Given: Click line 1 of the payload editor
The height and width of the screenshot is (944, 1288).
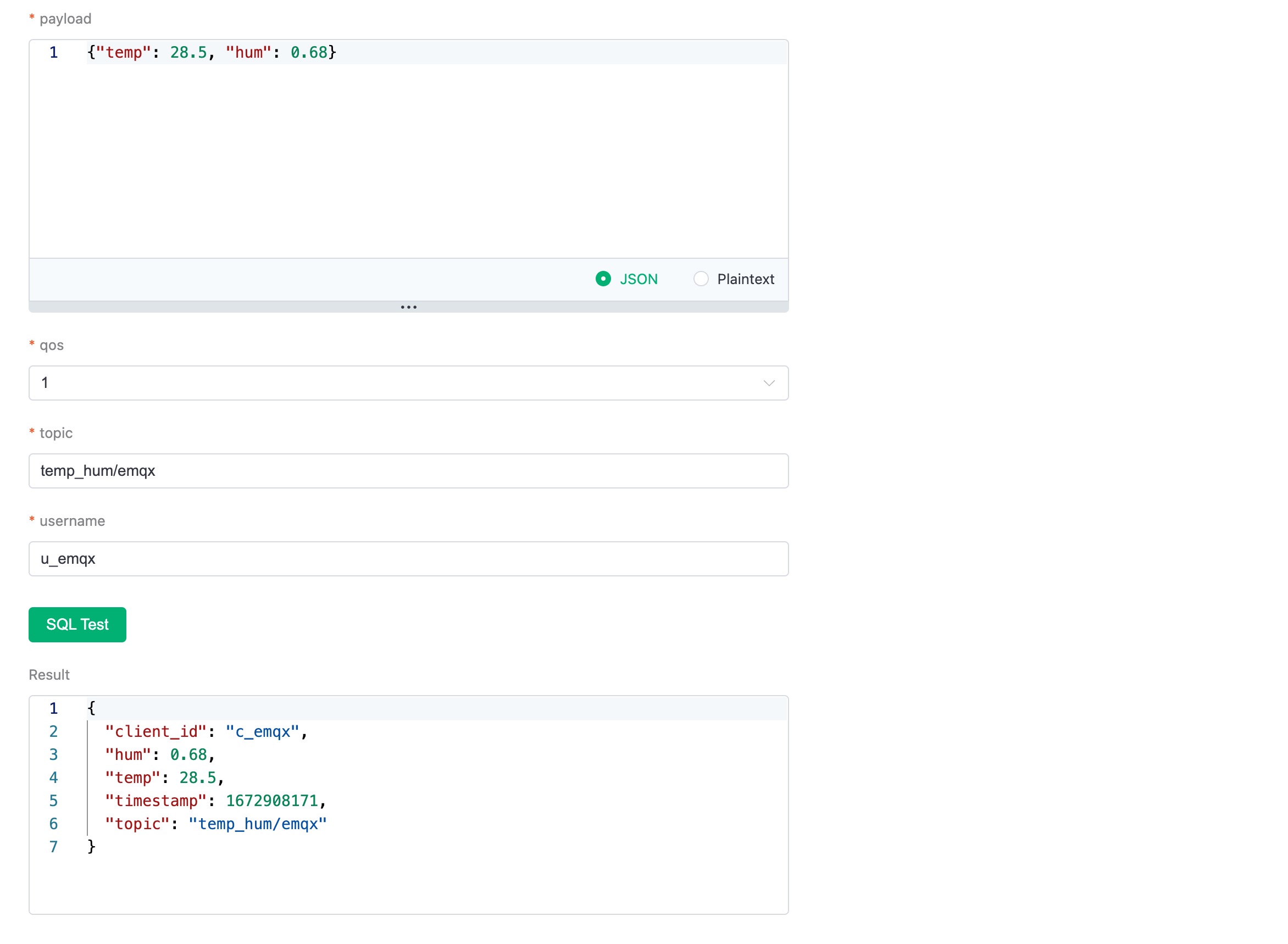Looking at the screenshot, I should tap(212, 52).
